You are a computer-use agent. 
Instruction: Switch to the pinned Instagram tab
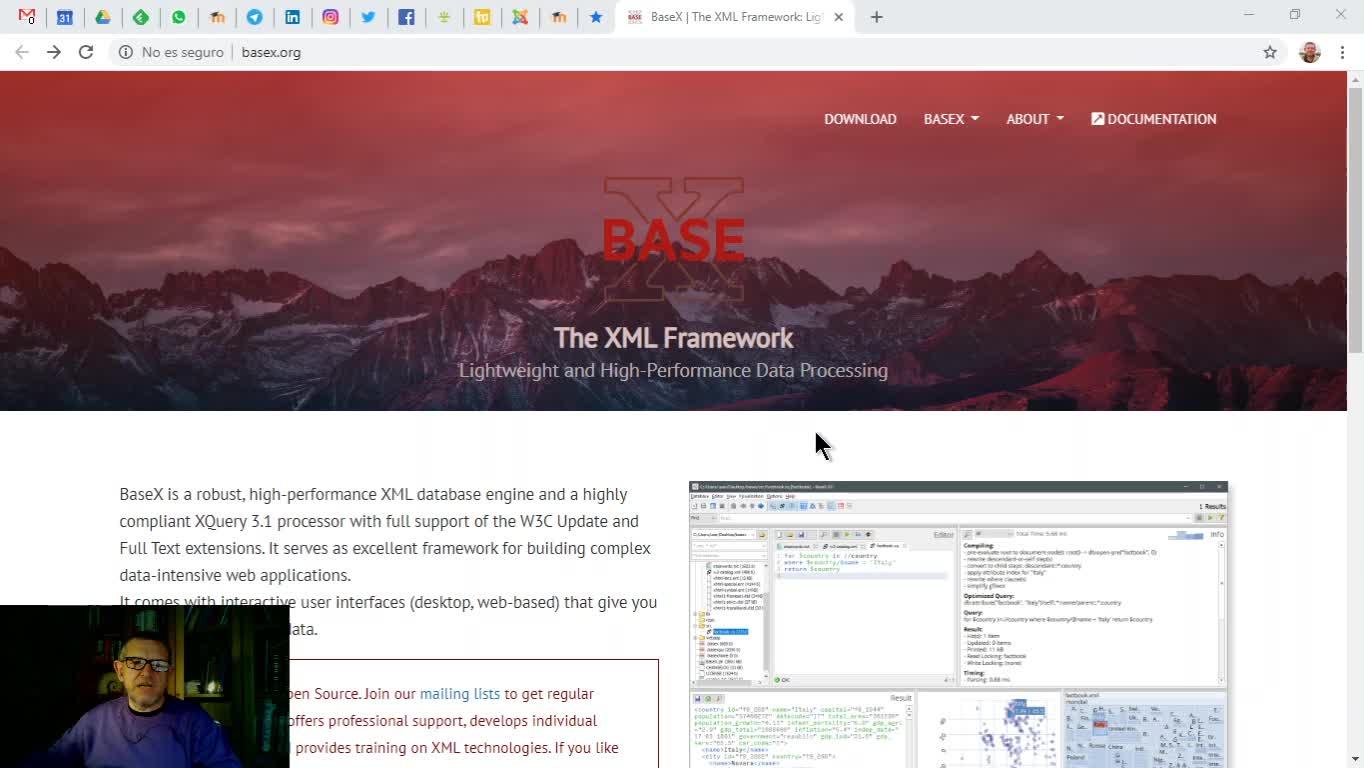tap(331, 17)
